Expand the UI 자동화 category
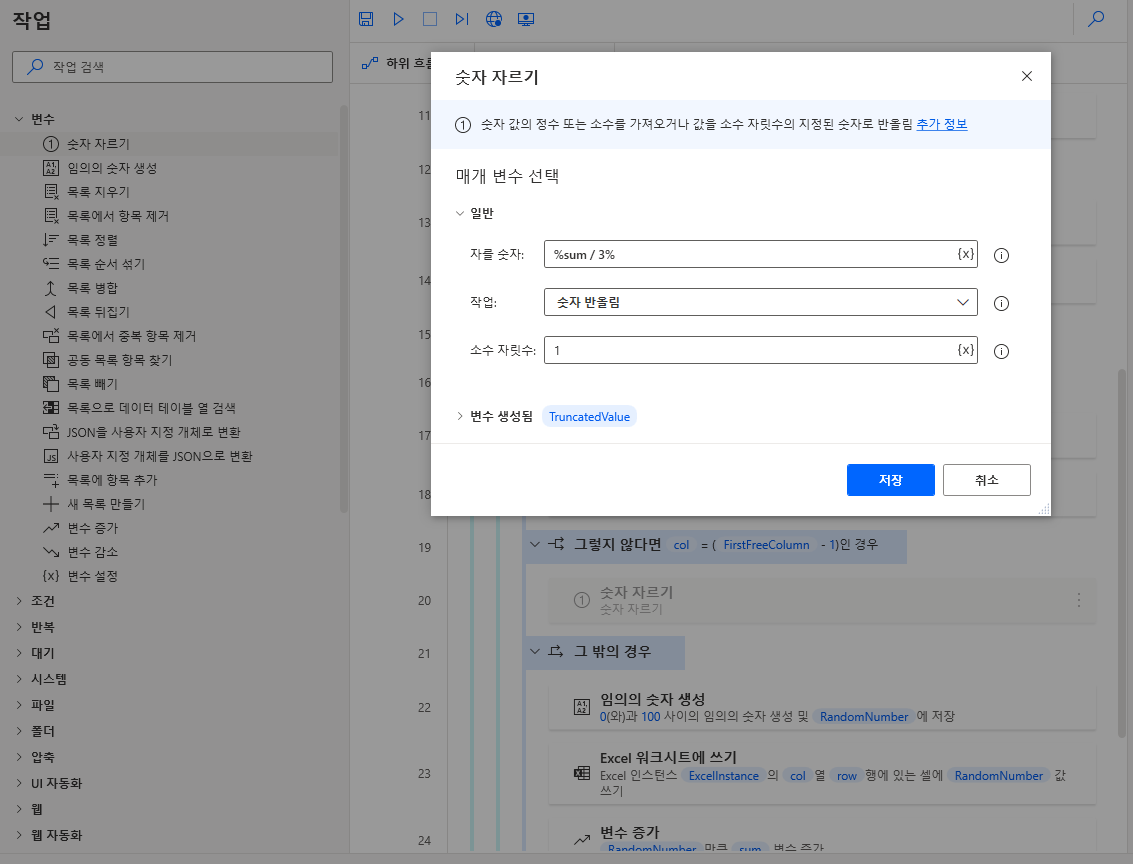The image size is (1133, 864). click(x=20, y=783)
